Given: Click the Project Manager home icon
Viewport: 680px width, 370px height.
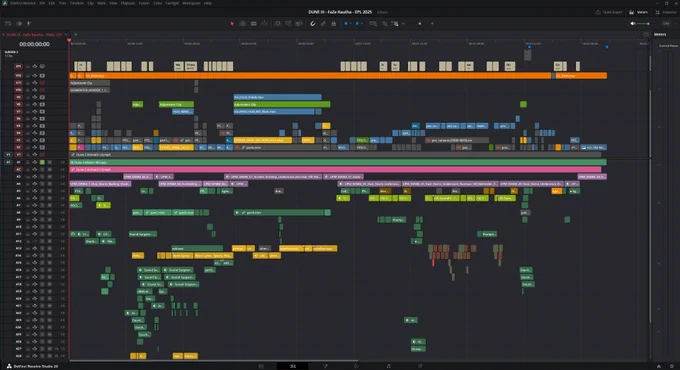Looking at the screenshot, I should click(659, 366).
